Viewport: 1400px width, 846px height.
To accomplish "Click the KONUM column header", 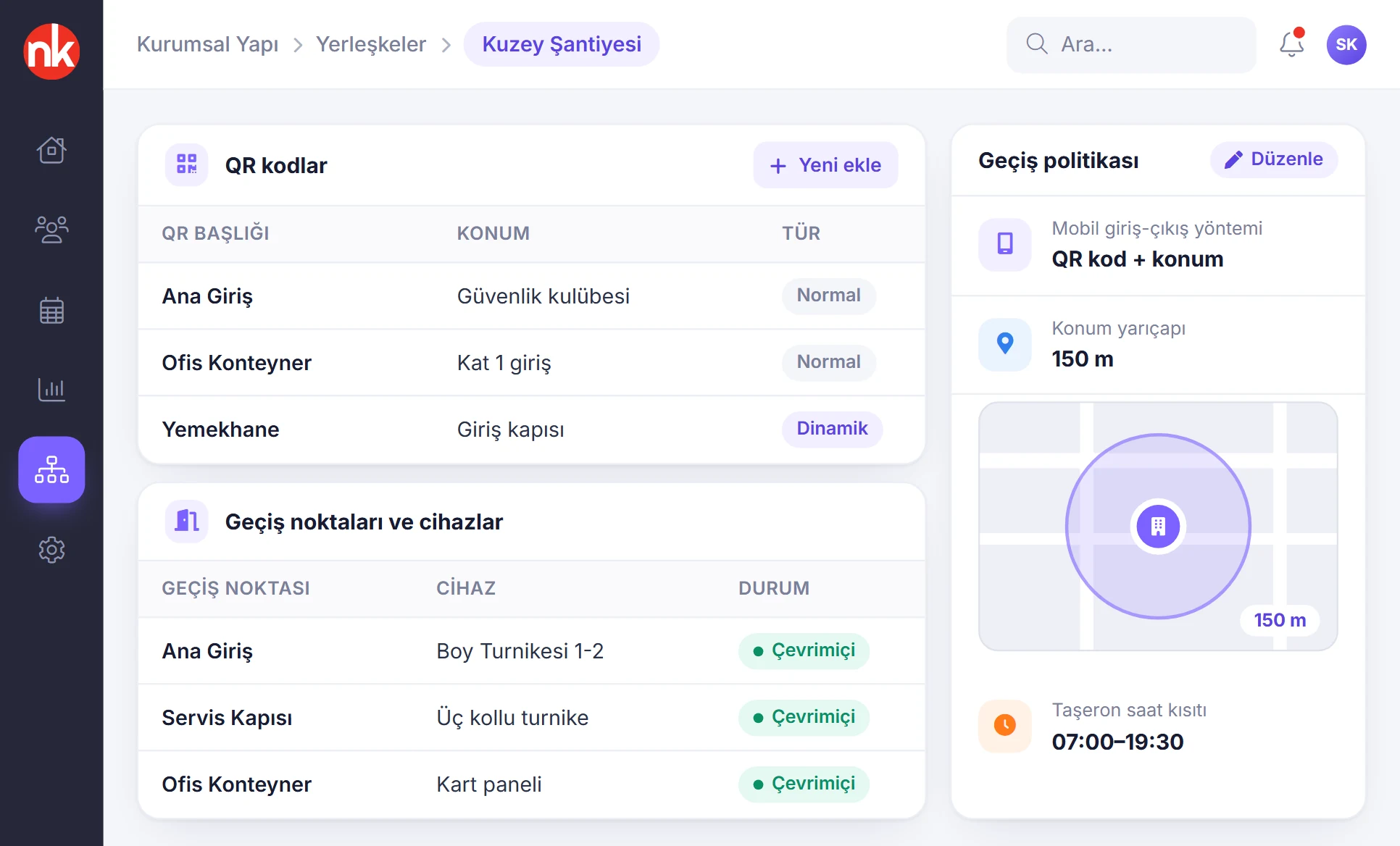I will click(x=493, y=233).
